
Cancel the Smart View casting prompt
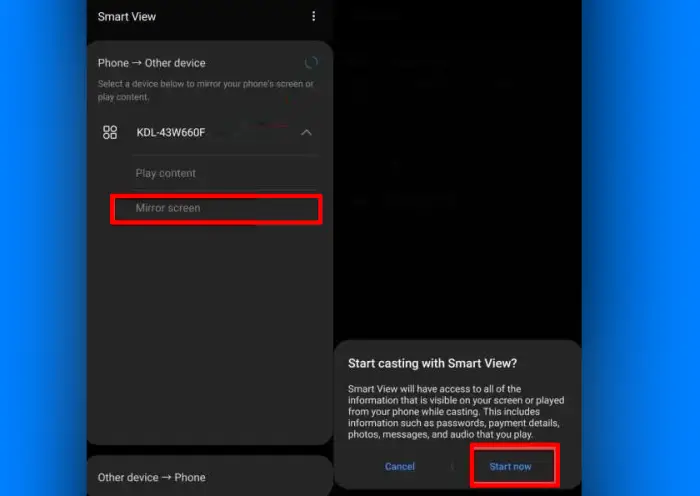coord(400,467)
